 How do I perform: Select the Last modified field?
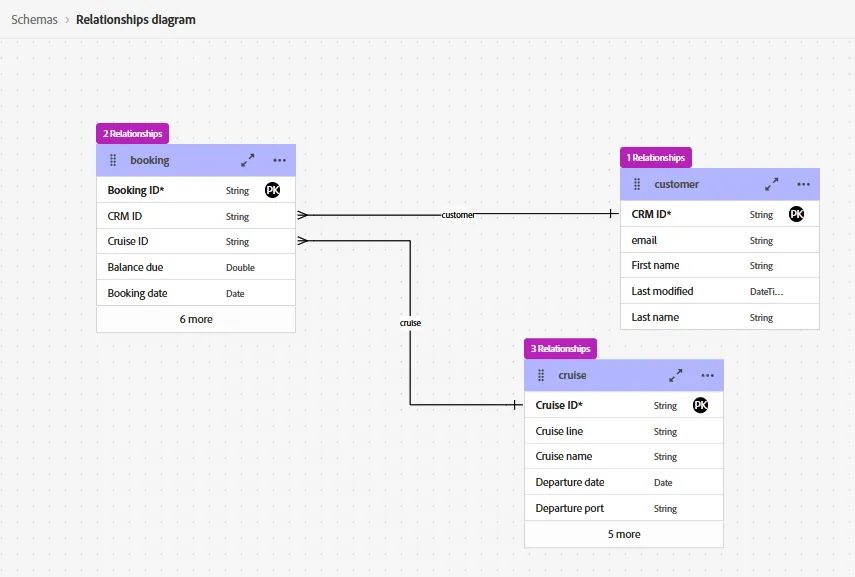point(720,291)
